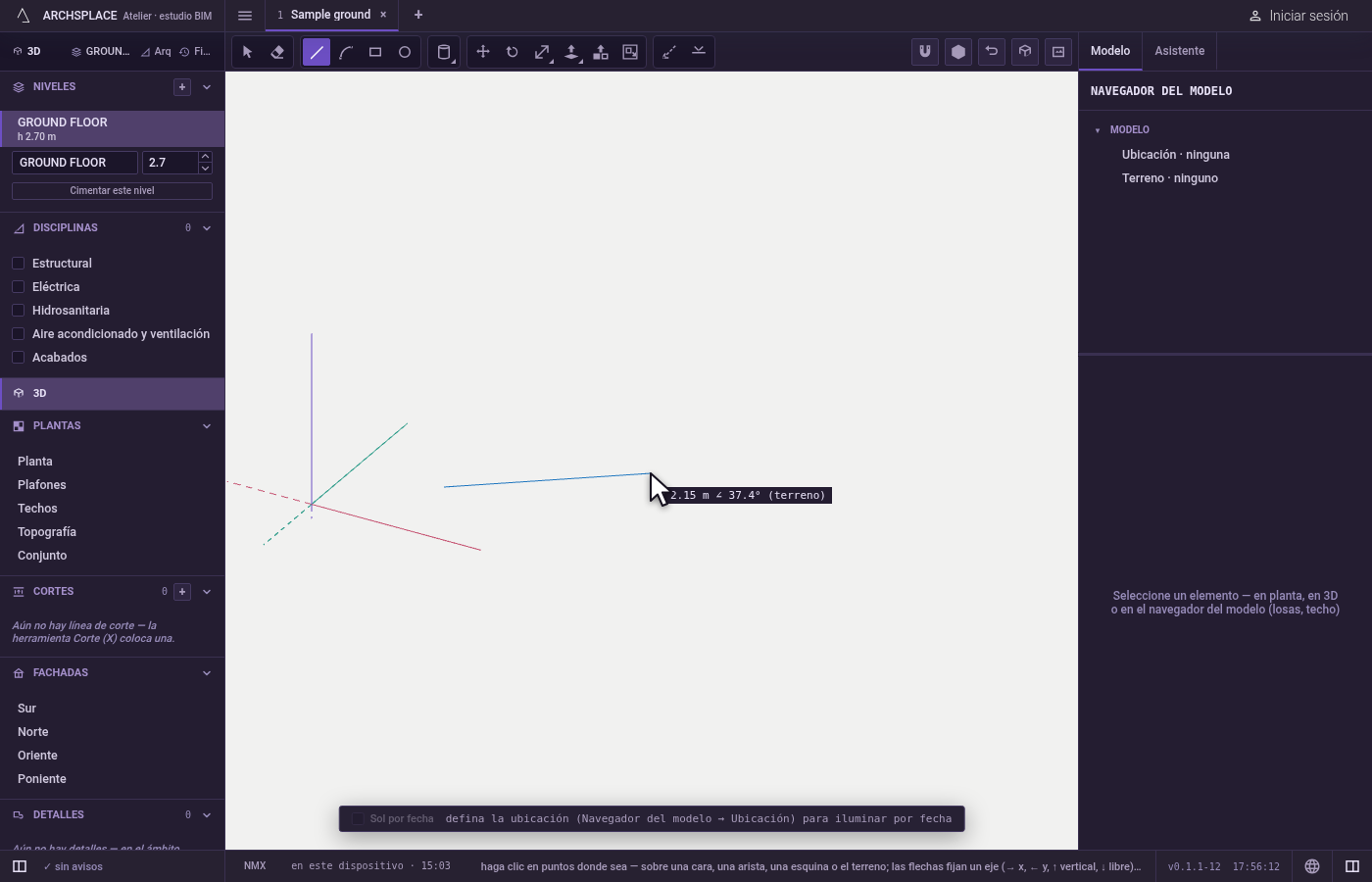1372x882 pixels.
Task: Click the undo arrow button
Action: 992,52
